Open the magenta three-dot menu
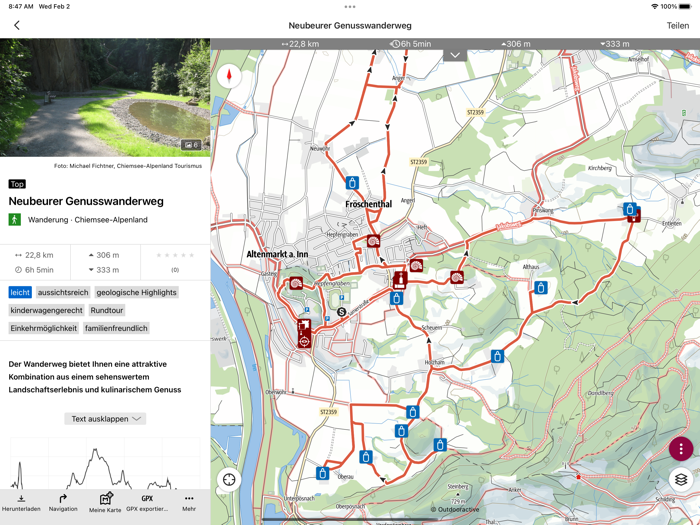 pyautogui.click(x=681, y=449)
